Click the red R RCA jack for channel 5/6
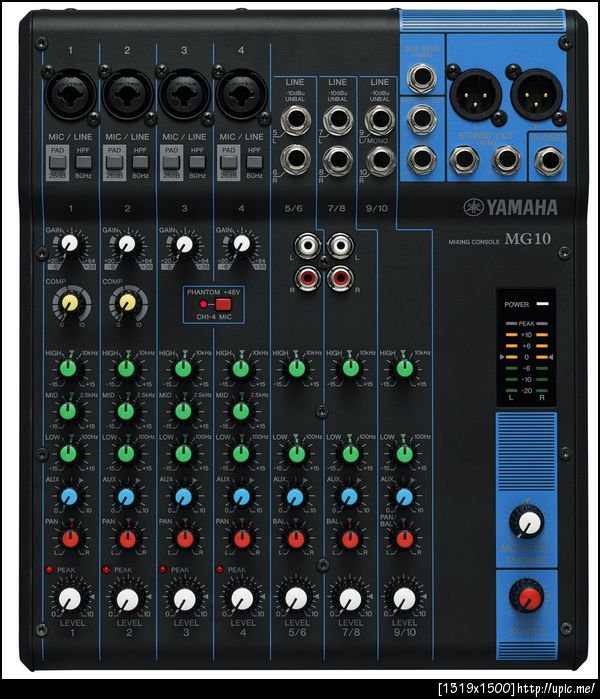This screenshot has height=699, width=600. coord(307,278)
